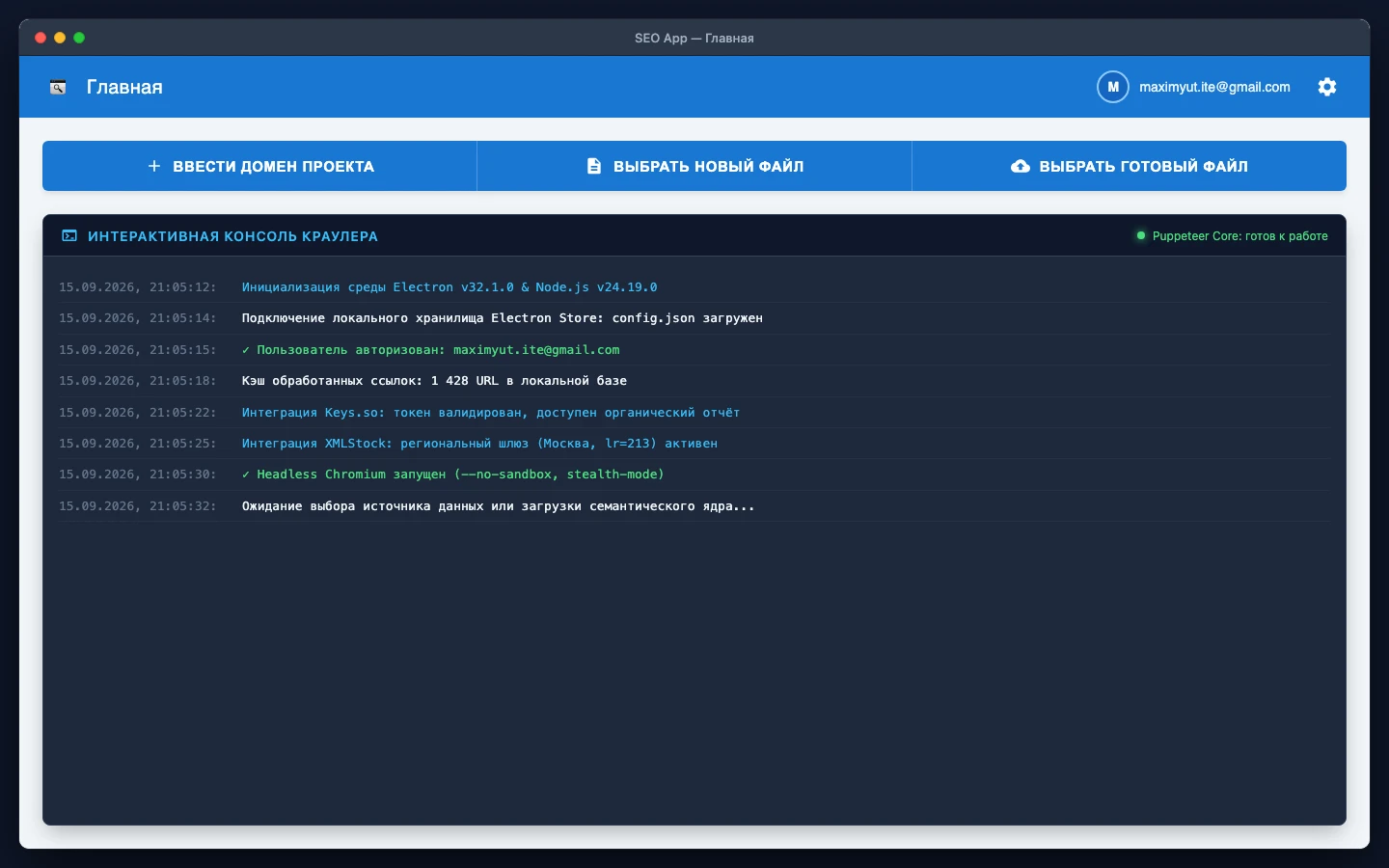The width and height of the screenshot is (1389, 868).
Task: Click the user avatar circle with M
Action: point(1112,87)
